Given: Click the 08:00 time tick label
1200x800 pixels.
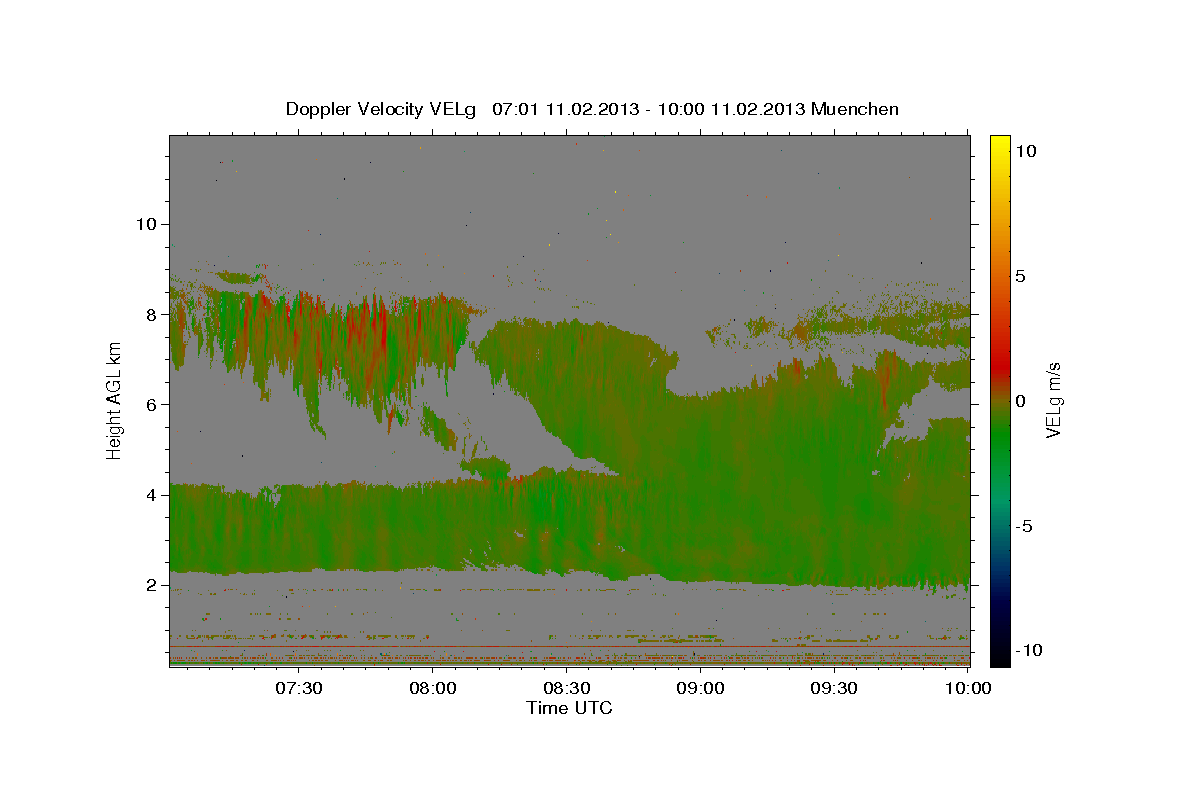Looking at the screenshot, I should pyautogui.click(x=433, y=688).
